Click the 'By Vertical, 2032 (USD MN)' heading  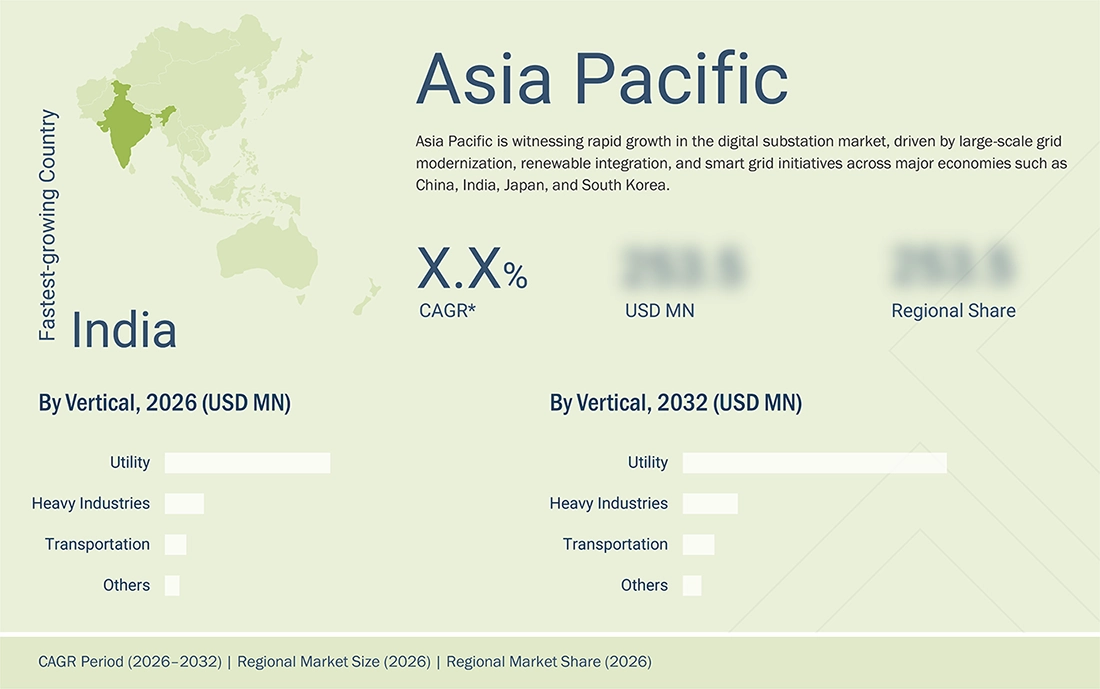coord(676,403)
